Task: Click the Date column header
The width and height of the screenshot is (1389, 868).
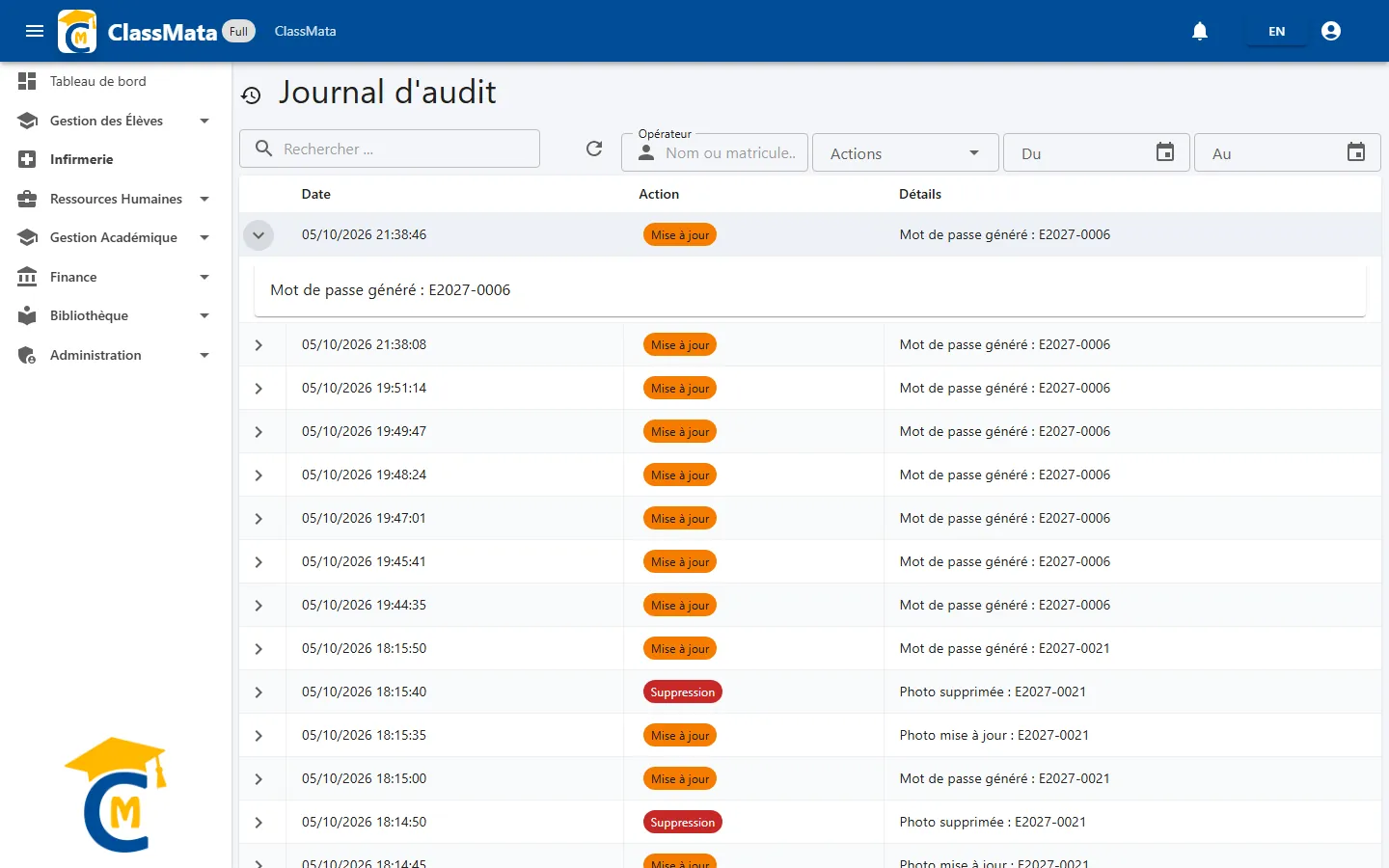Action: [316, 194]
